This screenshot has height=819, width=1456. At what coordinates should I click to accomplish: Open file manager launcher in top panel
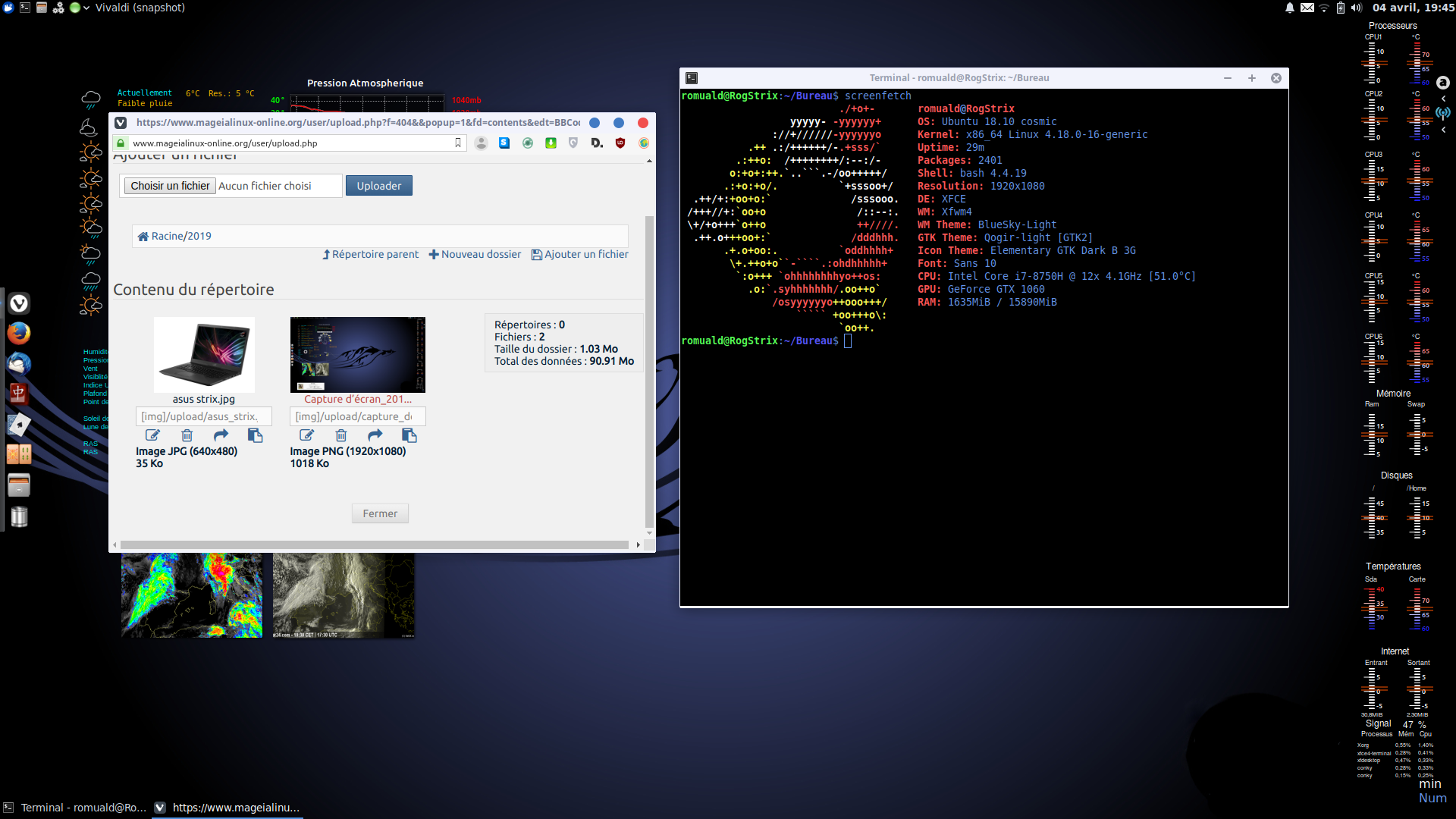click(x=42, y=8)
